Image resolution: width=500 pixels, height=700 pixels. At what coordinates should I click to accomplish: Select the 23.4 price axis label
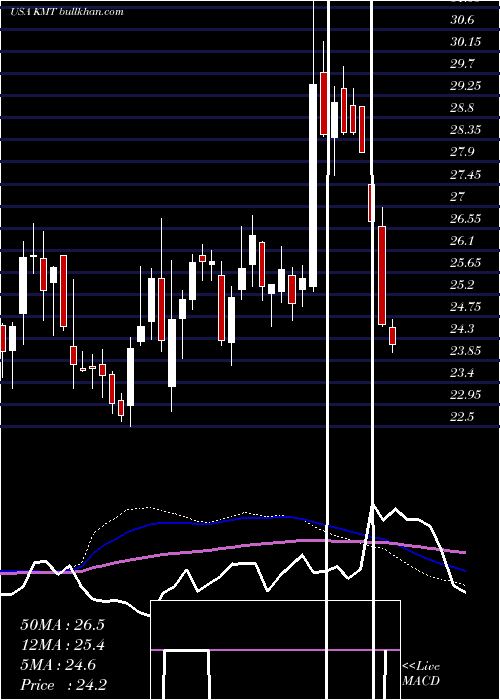[462, 372]
